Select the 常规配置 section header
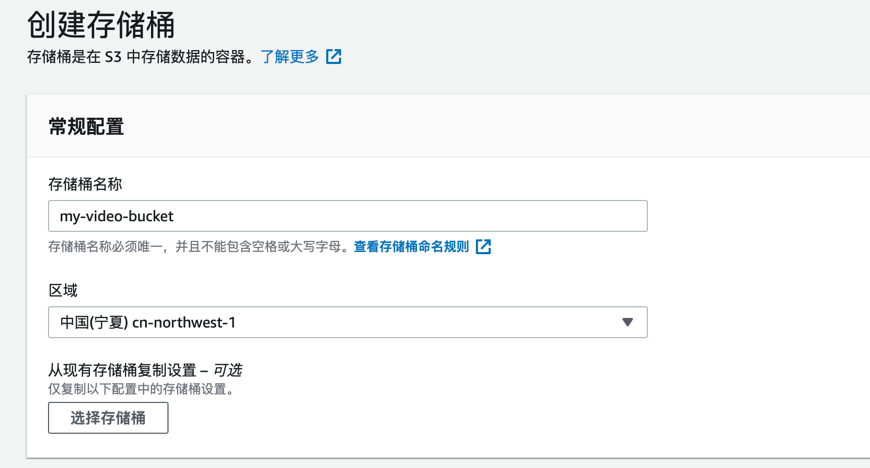 click(86, 127)
